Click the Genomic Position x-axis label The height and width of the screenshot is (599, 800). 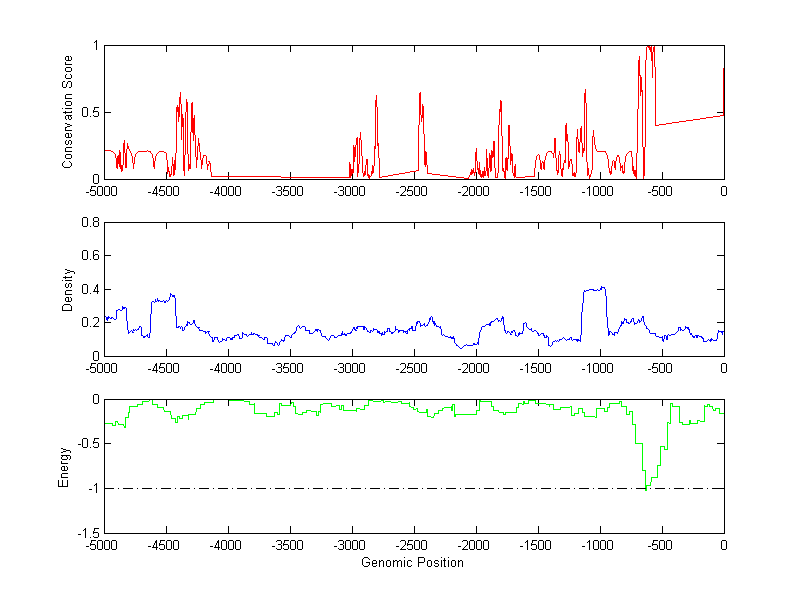(x=412, y=563)
